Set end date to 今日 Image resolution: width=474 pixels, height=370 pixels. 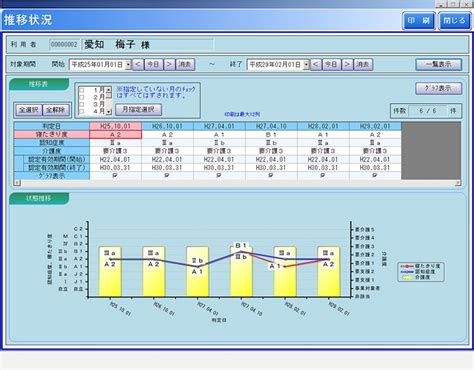[x=332, y=64]
